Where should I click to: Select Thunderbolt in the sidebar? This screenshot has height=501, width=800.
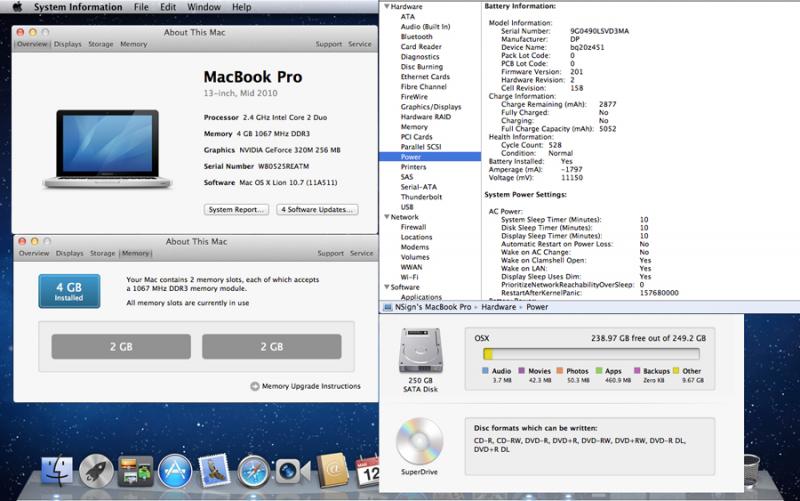421,197
